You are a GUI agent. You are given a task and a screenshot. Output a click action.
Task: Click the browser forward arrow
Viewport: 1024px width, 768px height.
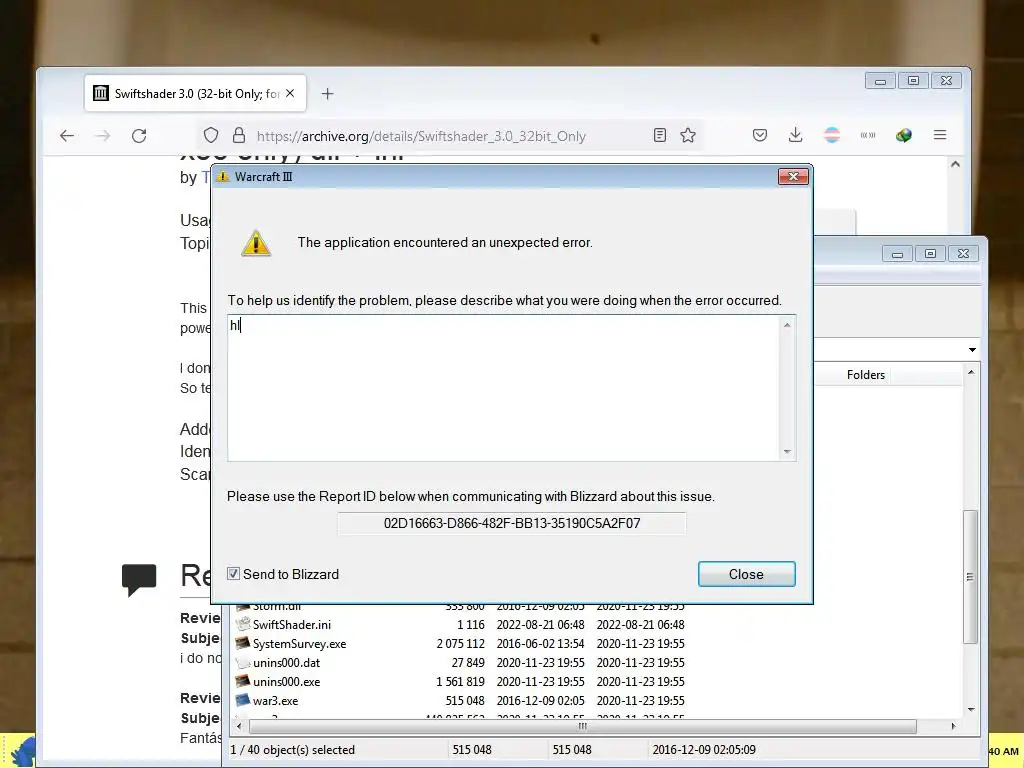point(103,136)
